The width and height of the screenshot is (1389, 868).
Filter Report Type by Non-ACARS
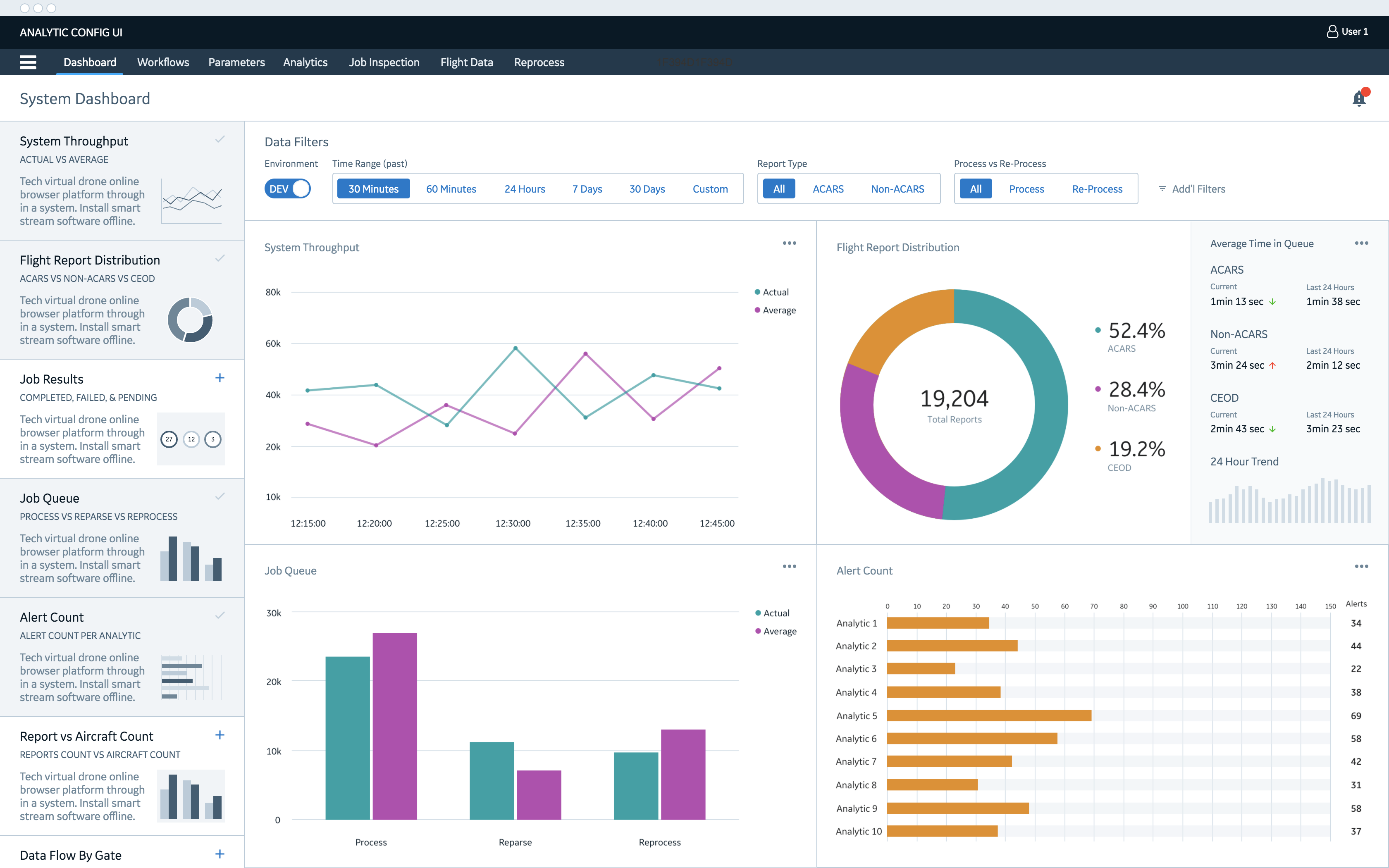click(898, 189)
